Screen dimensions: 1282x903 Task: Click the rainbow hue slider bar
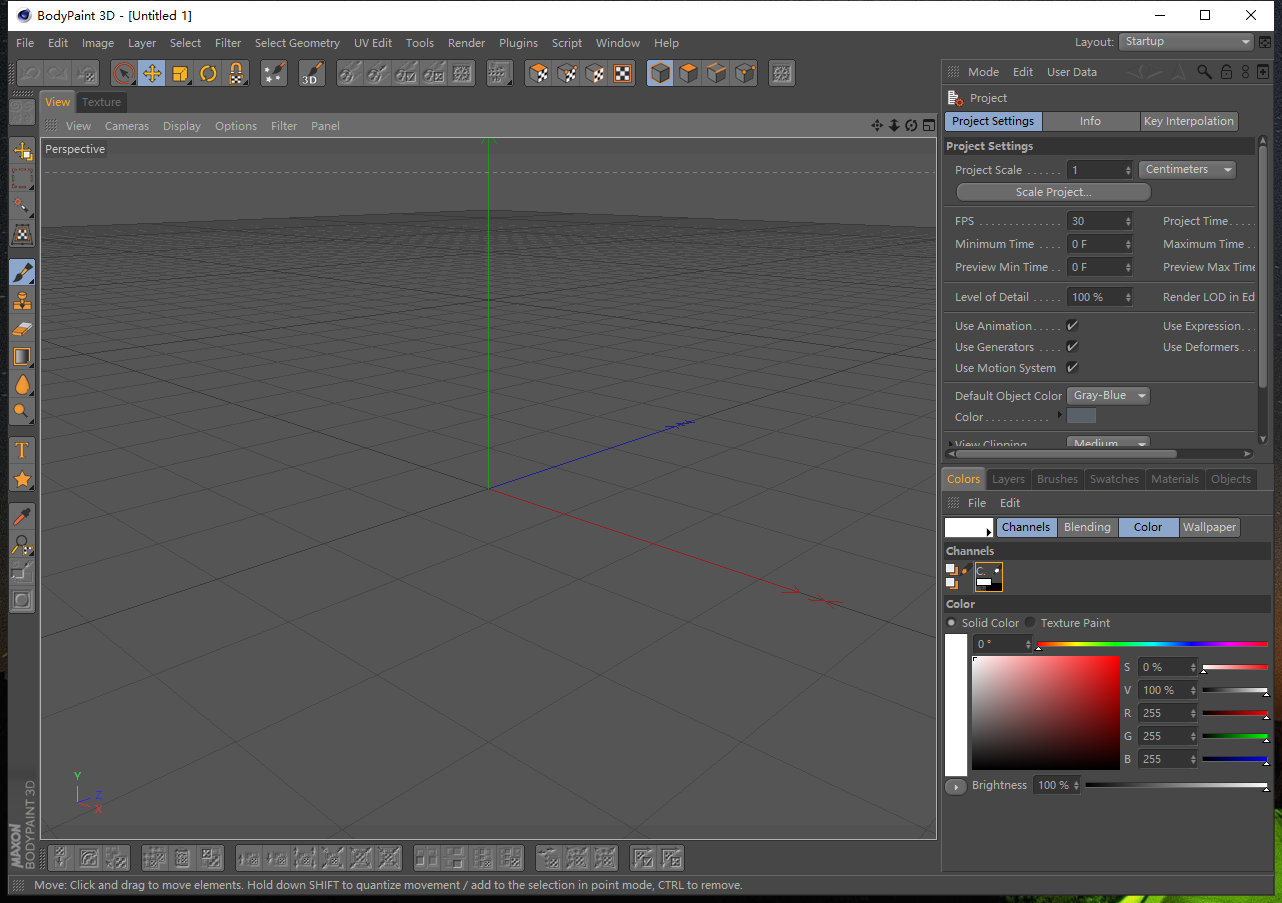pos(1152,644)
